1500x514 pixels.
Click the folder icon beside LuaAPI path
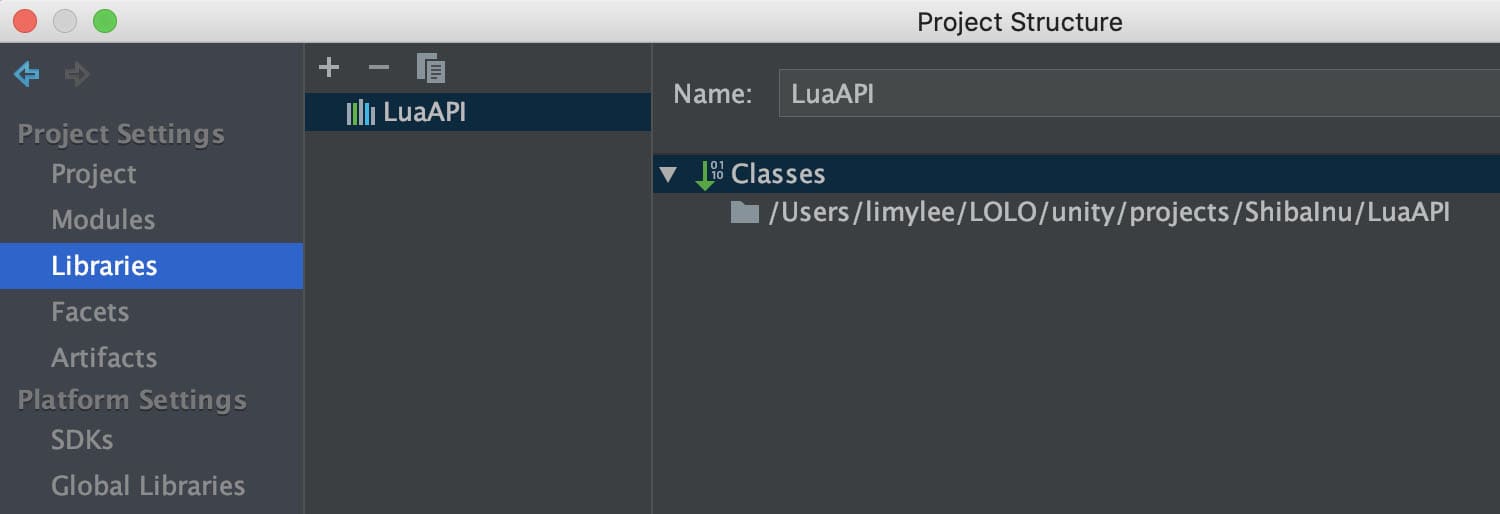coord(744,212)
